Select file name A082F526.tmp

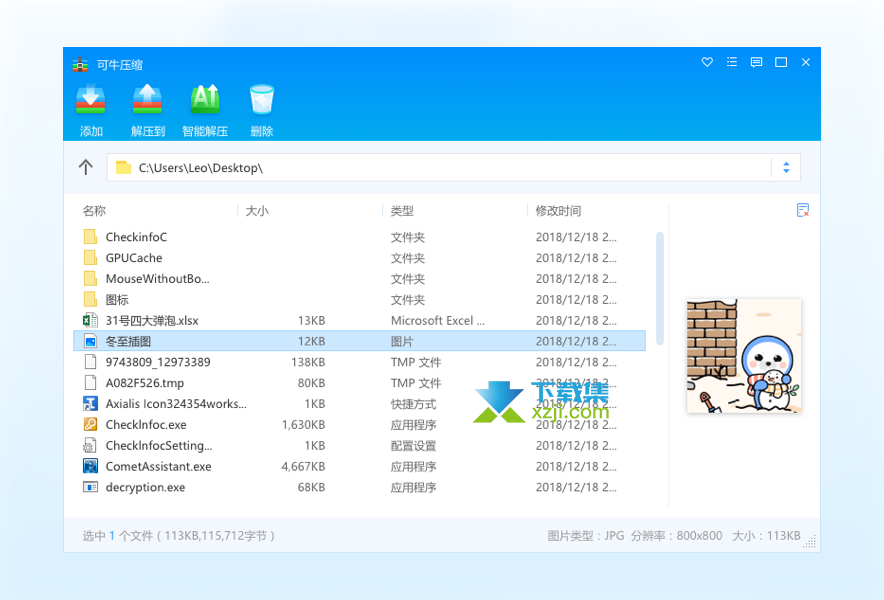coord(145,383)
